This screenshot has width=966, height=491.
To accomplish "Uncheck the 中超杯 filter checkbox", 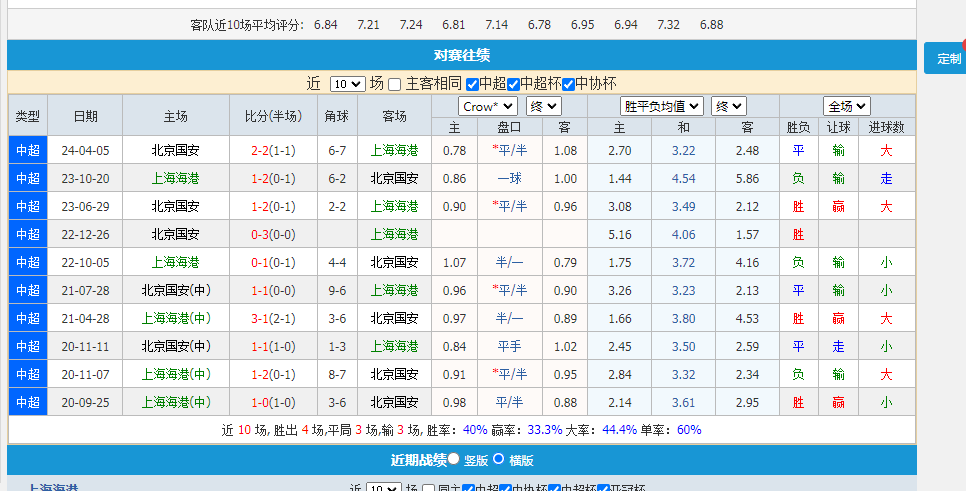I will point(514,84).
